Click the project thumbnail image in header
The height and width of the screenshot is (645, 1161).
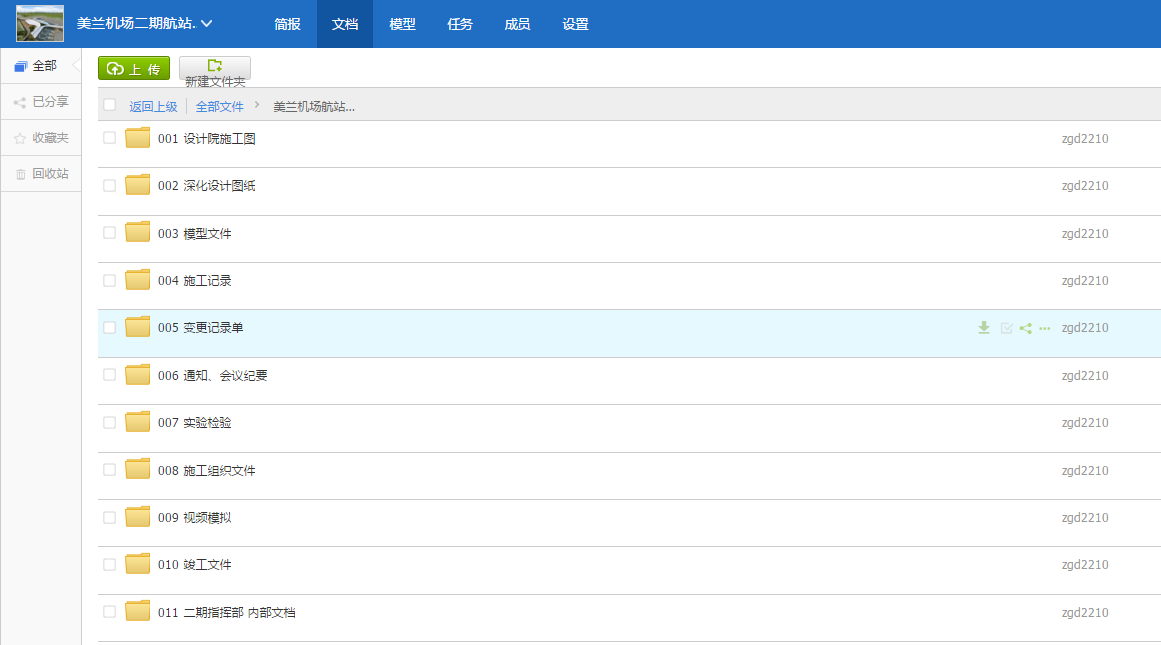click(x=40, y=23)
